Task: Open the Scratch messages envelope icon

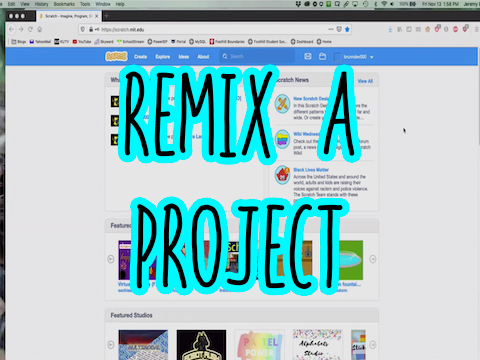Action: pos(308,56)
